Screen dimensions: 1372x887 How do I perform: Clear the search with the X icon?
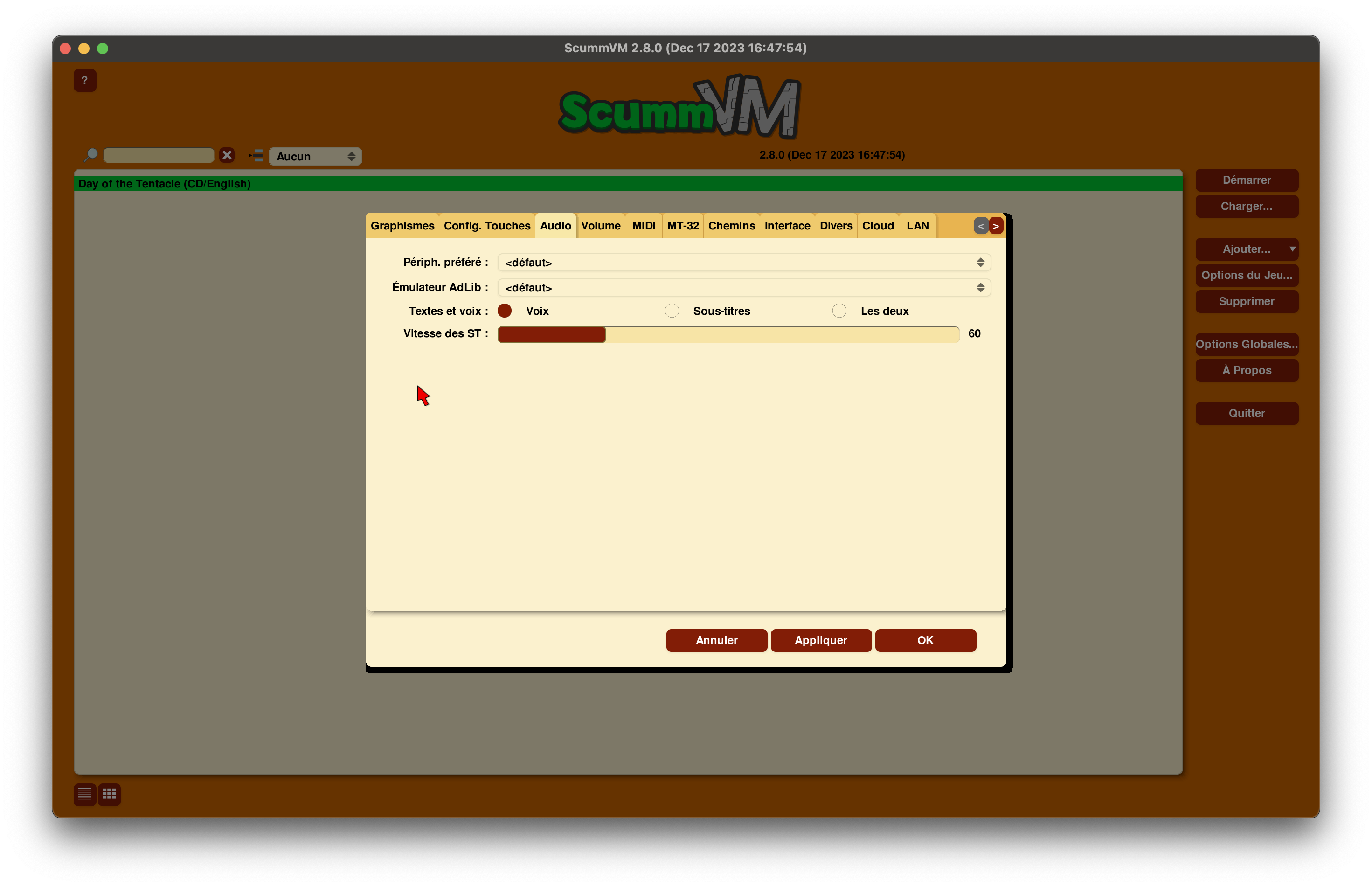pos(227,155)
